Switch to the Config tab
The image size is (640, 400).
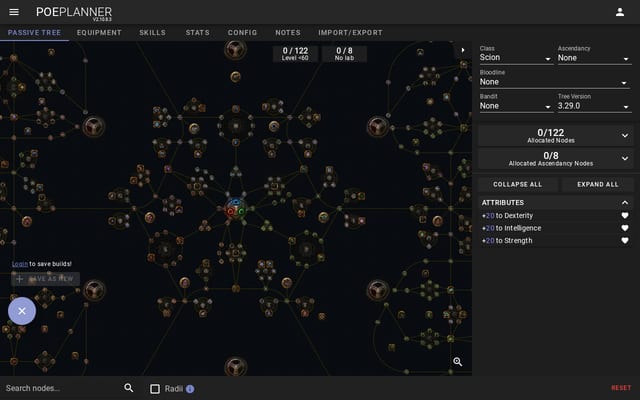click(x=242, y=33)
